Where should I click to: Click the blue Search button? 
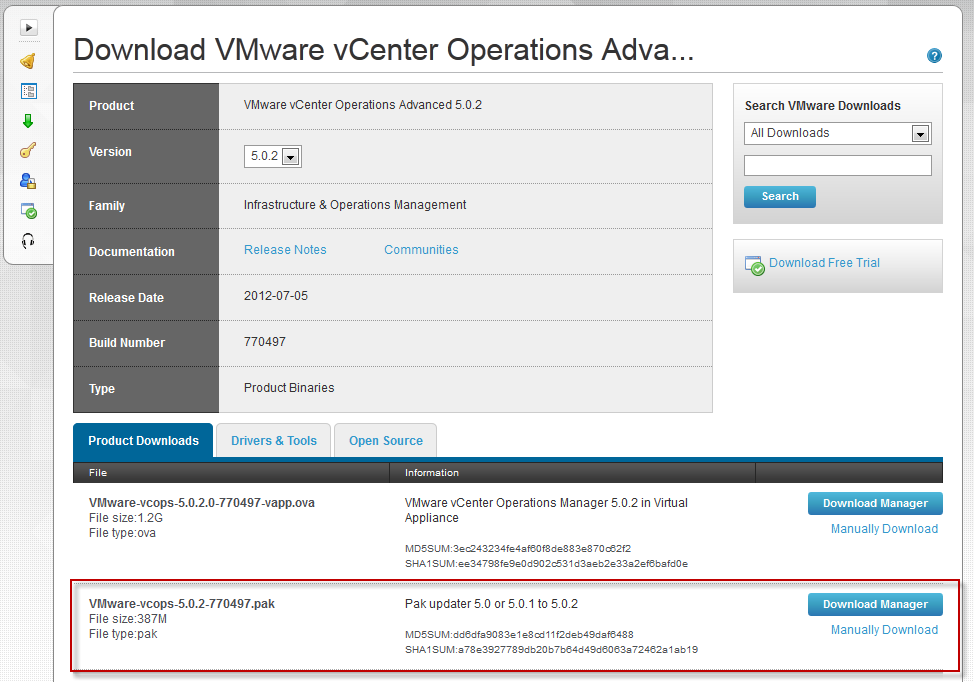point(780,196)
